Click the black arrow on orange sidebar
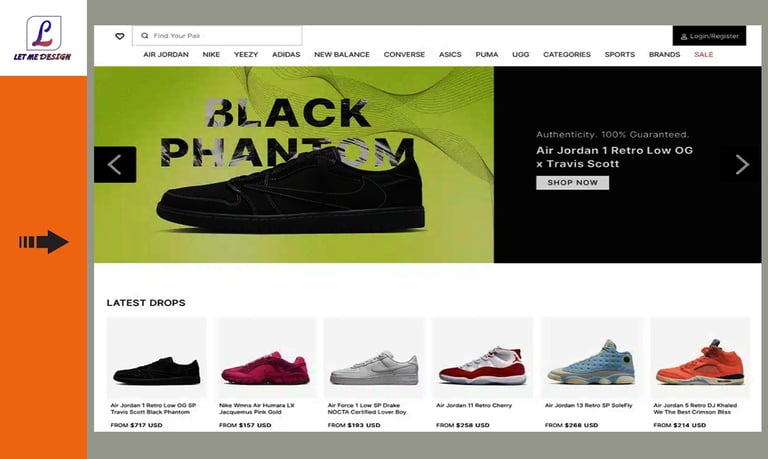768x459 pixels. pos(44,242)
